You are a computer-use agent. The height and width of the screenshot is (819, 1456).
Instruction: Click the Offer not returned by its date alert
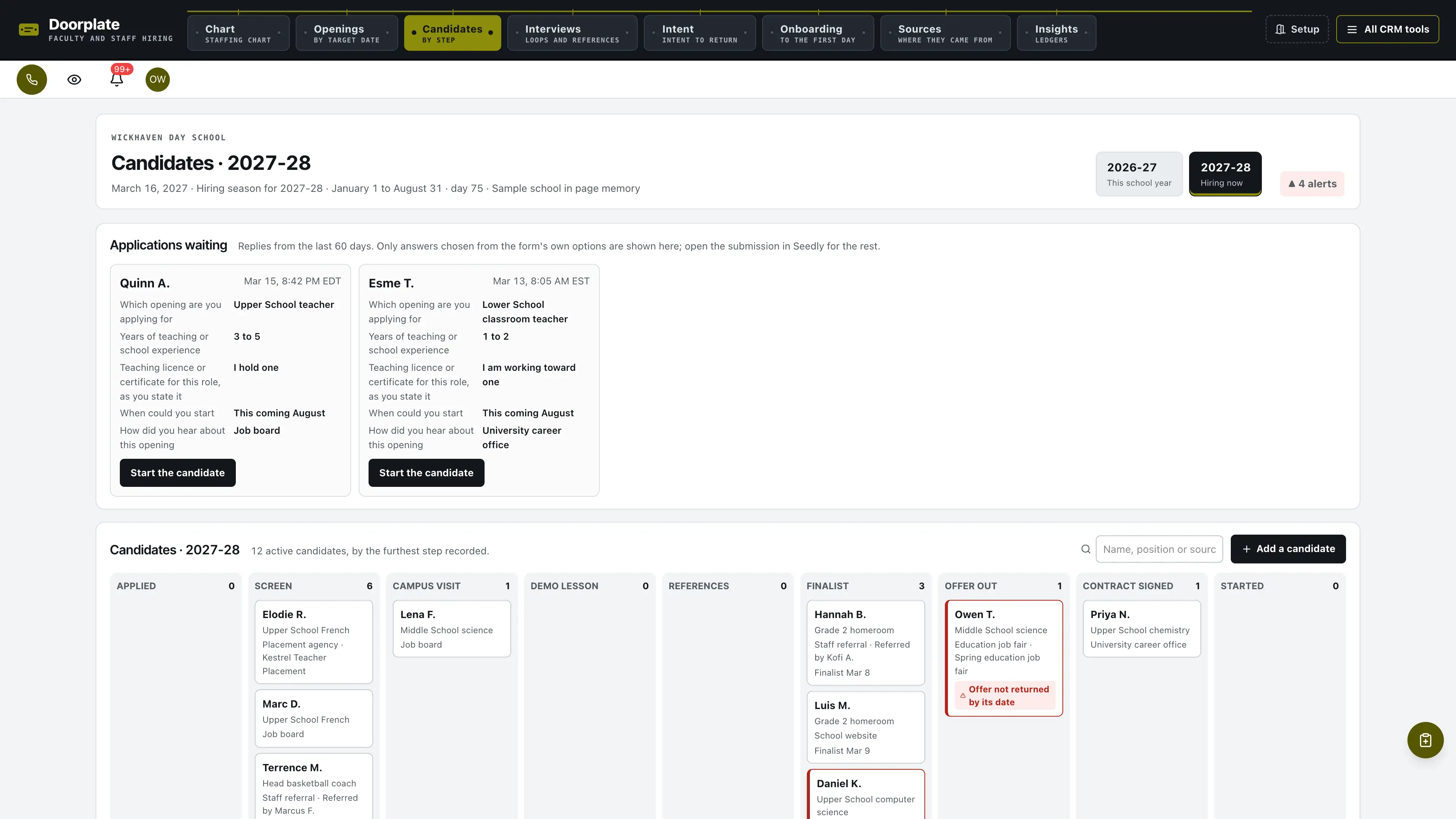(x=1005, y=696)
